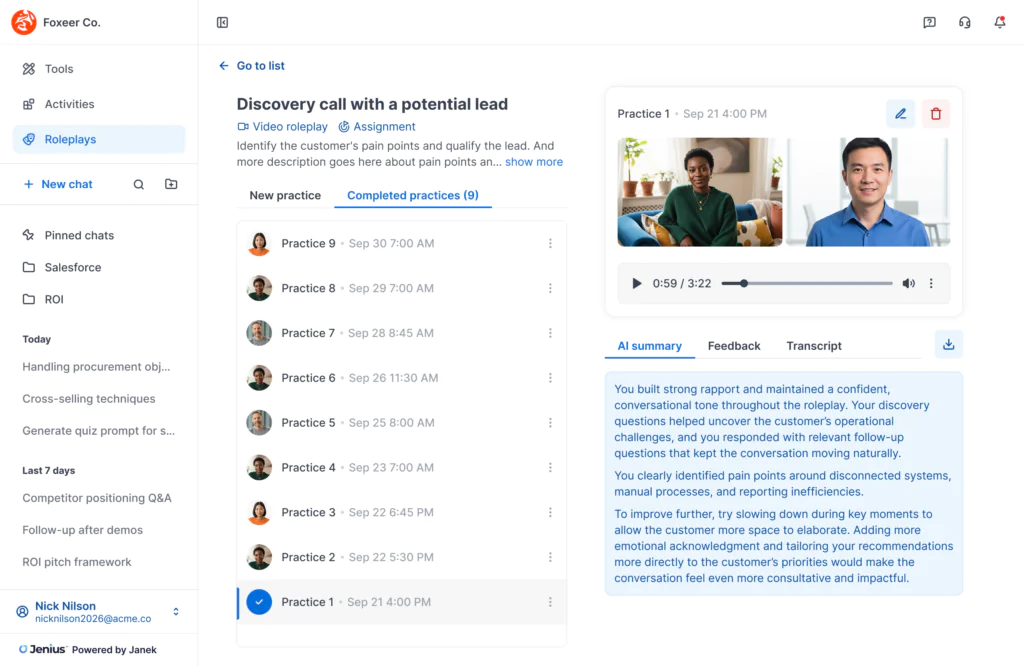The image size is (1024, 666).
Task: Play the practice recording
Action: (x=636, y=283)
